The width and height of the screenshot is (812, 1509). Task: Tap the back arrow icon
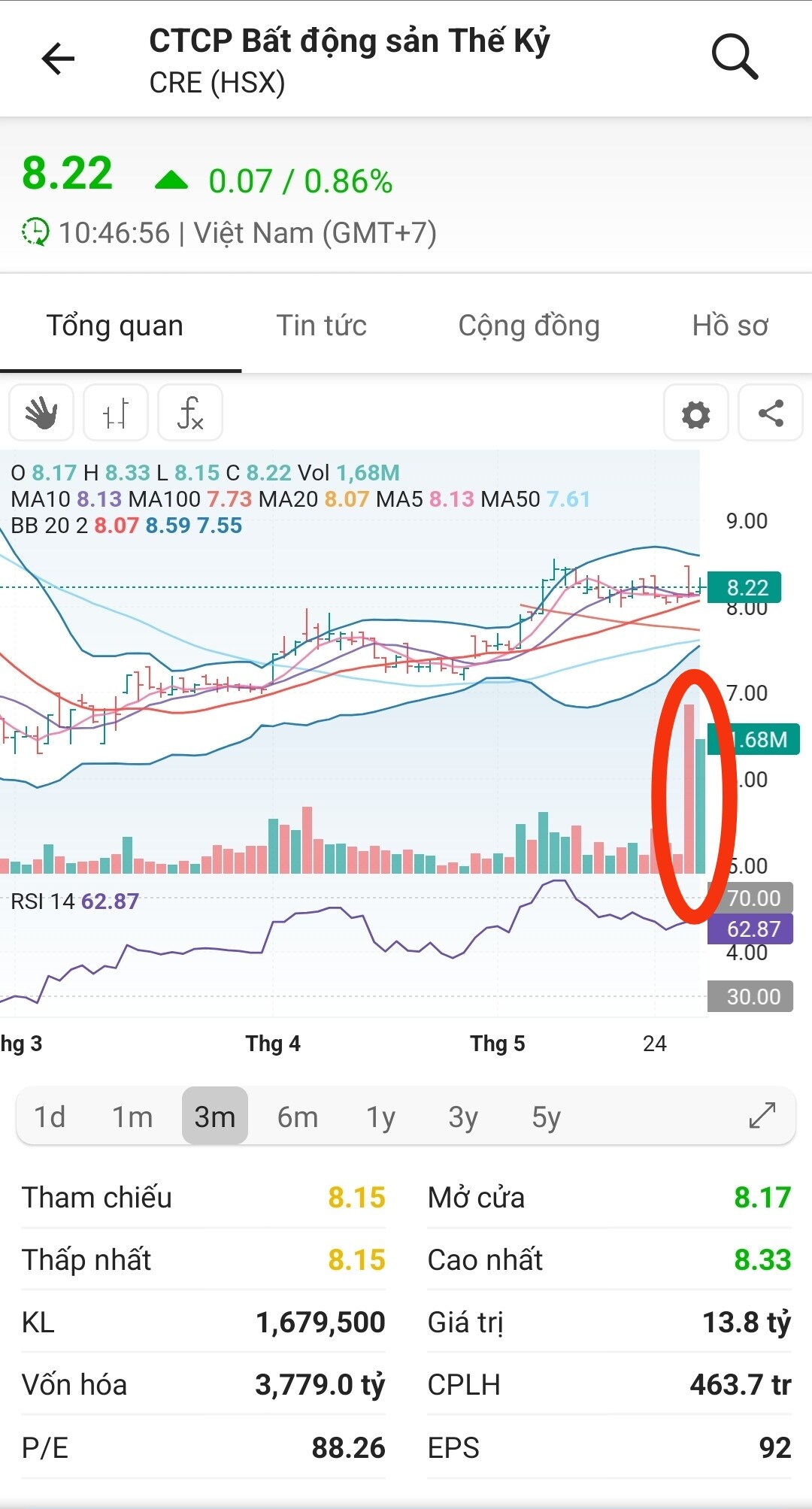[58, 59]
